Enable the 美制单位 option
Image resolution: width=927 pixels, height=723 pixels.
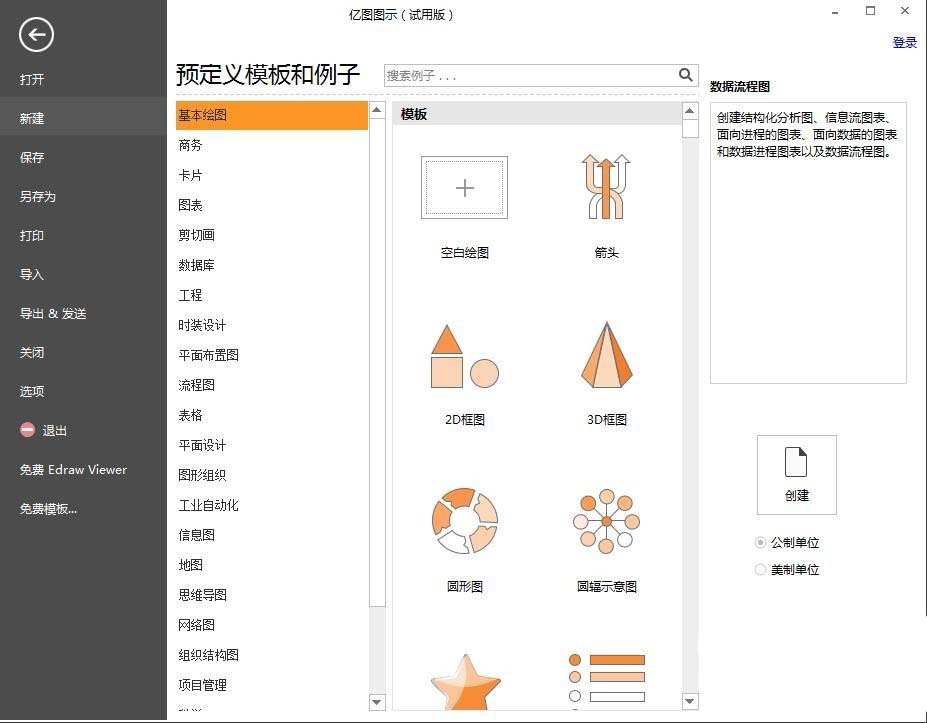tap(762, 570)
